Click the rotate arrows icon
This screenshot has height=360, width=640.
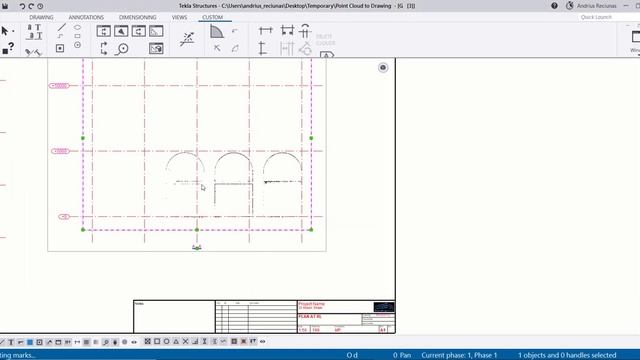click(104, 49)
